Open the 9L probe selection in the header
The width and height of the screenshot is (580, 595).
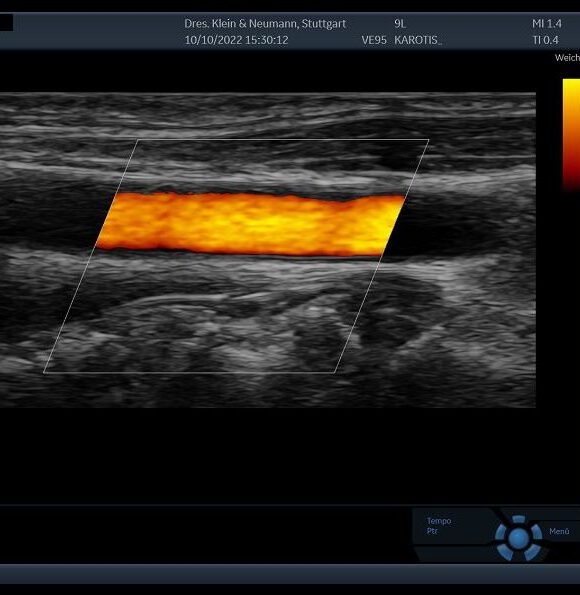(x=400, y=24)
